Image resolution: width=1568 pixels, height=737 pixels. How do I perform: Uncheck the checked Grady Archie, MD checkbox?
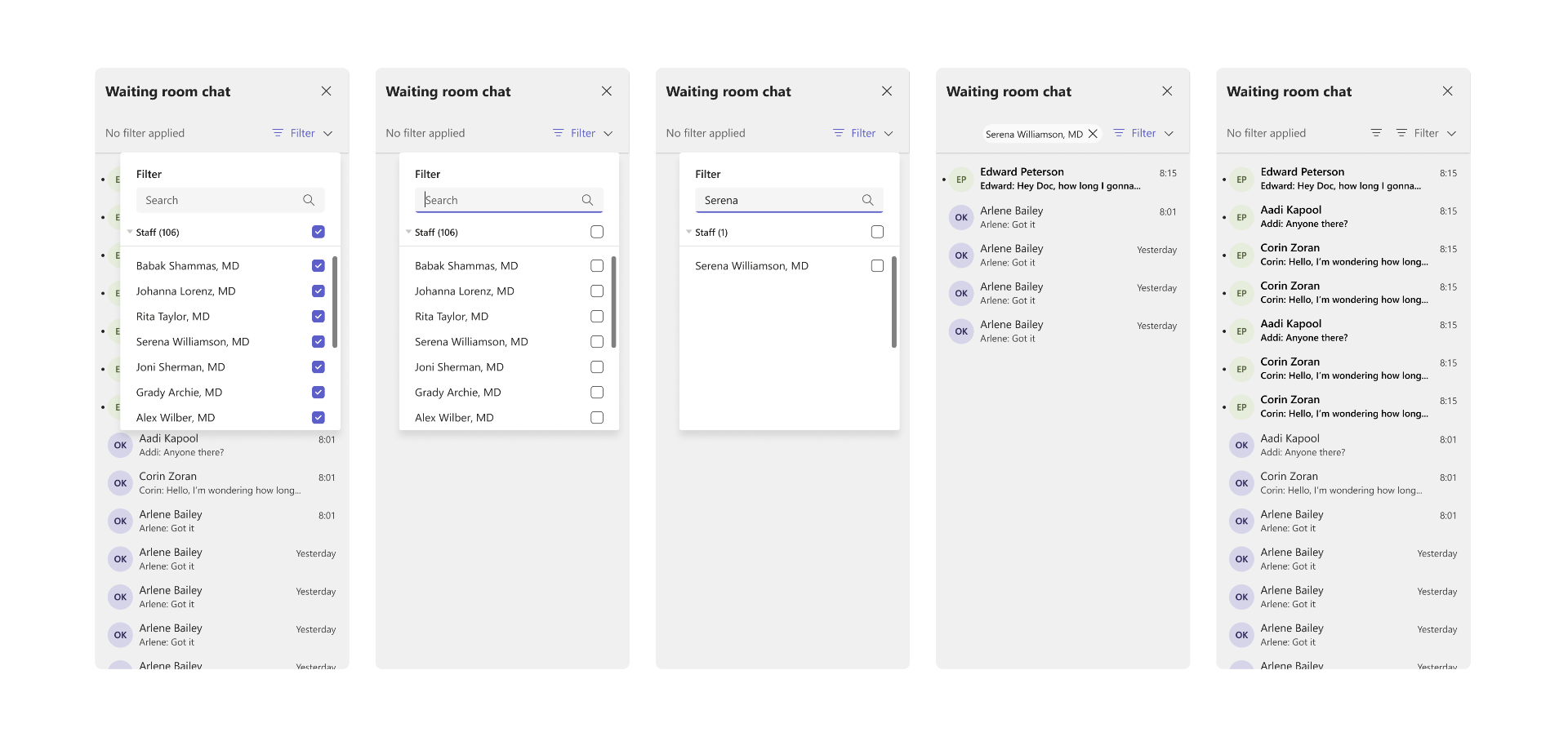pos(318,392)
